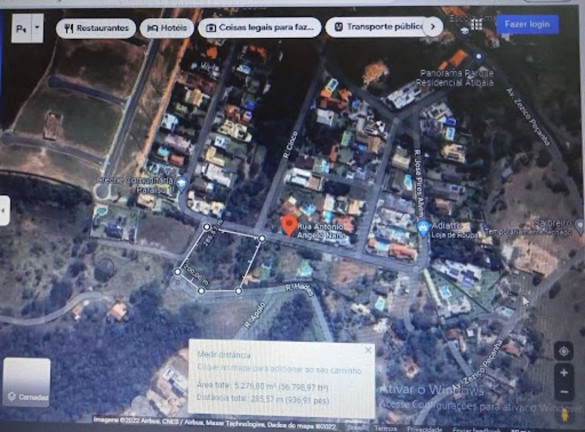
Task: Open the dropdown arrow next to the P icon
Action: pyautogui.click(x=37, y=28)
